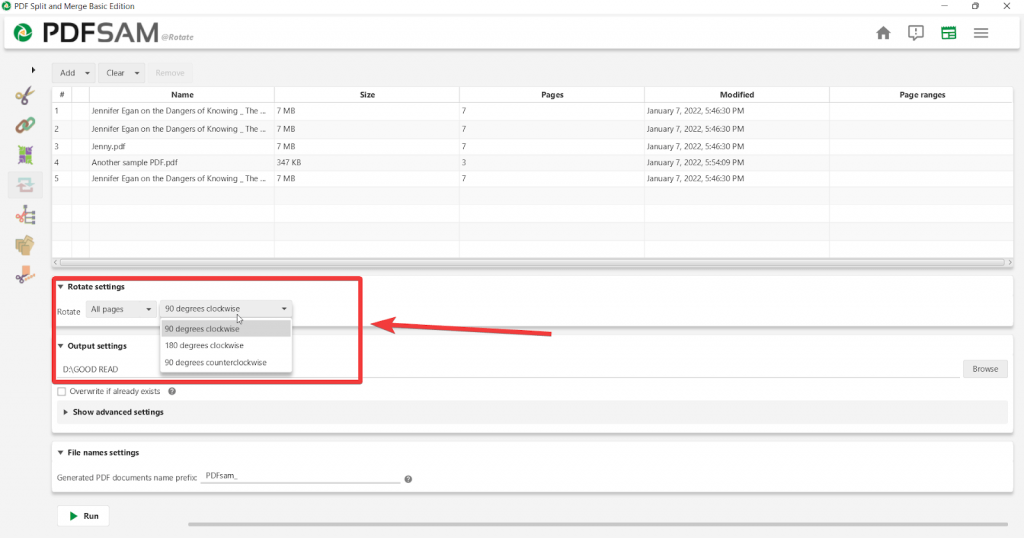Image resolution: width=1024 pixels, height=538 pixels.
Task: Click the Page ranges column header
Action: (921, 95)
